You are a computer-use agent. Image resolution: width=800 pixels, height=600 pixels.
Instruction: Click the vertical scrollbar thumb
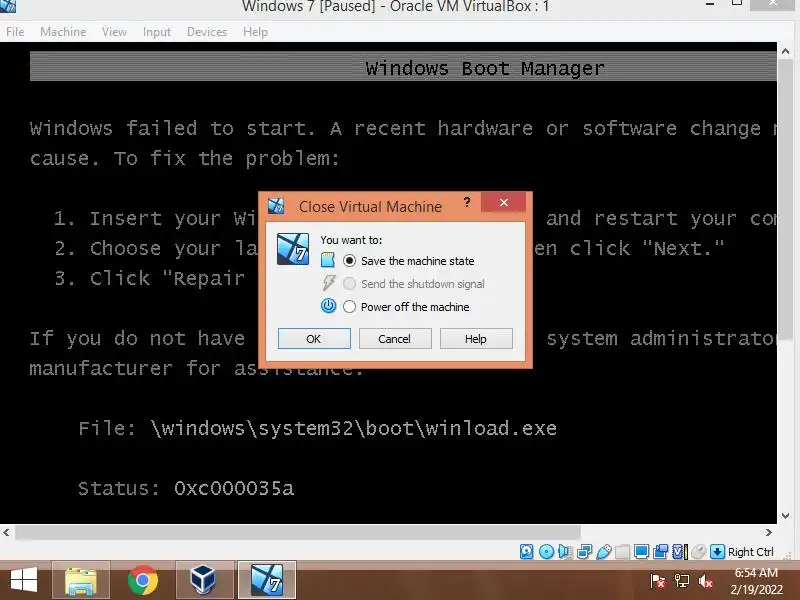[785, 199]
